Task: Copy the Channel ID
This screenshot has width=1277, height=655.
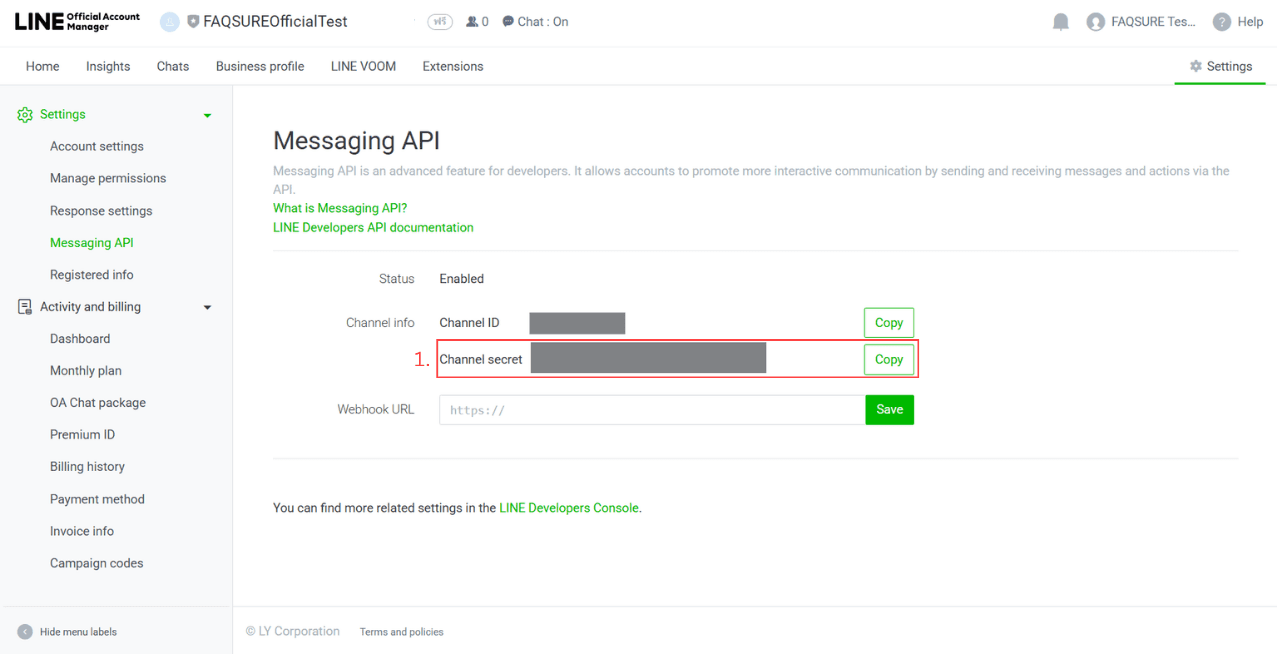Action: tap(889, 323)
